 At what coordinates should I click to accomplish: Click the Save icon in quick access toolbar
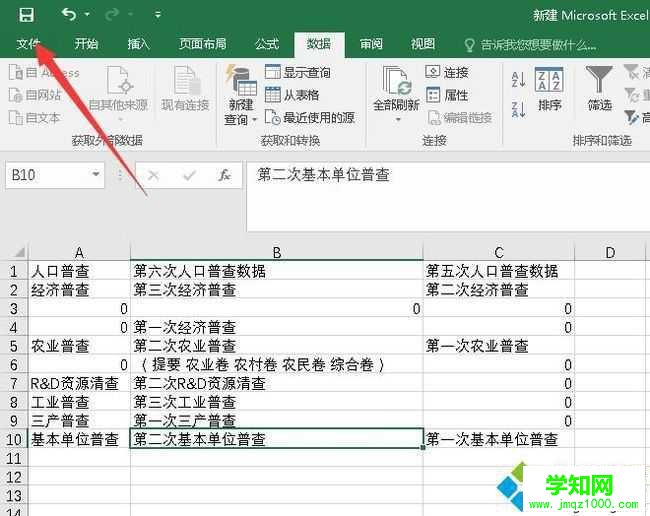point(27,15)
